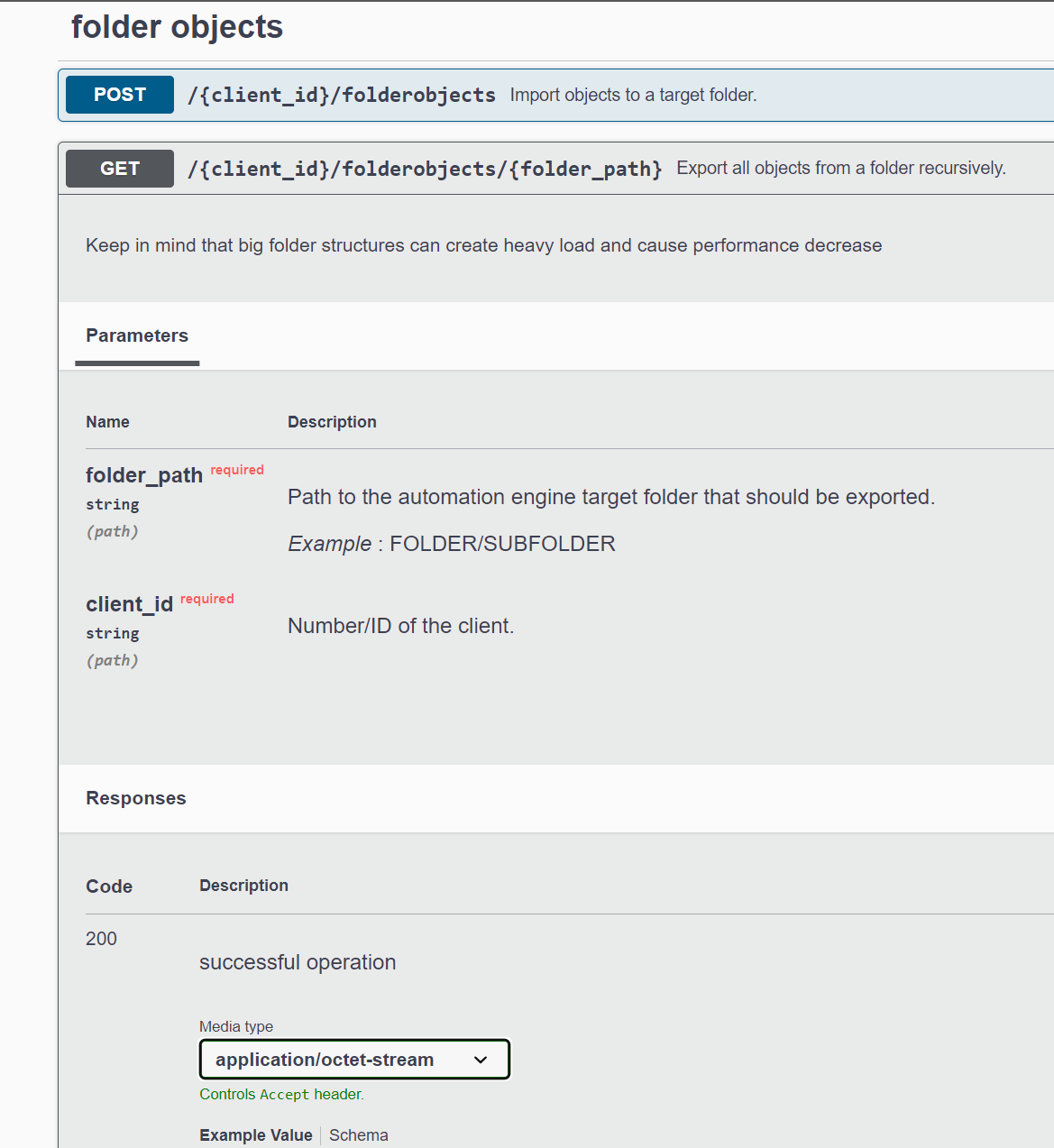Open the Media type dropdown
The image size is (1054, 1148).
pos(354,1060)
